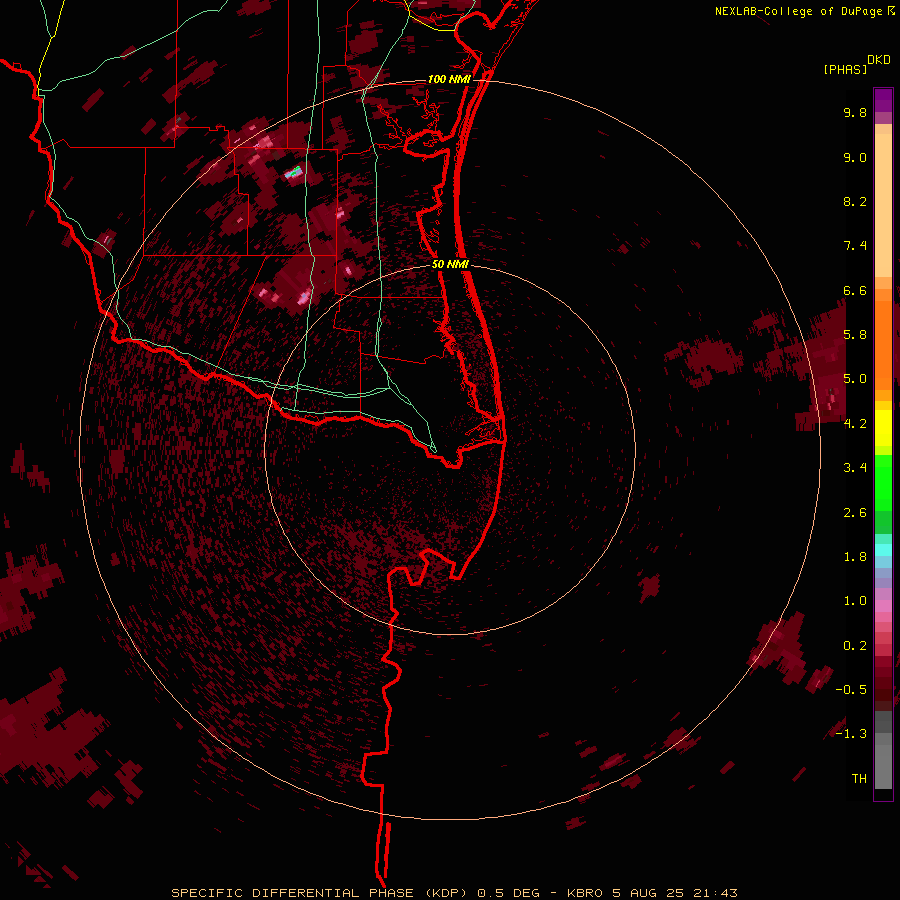
Task: Click the [PHAS] units label above the color scale
Action: 845,70
